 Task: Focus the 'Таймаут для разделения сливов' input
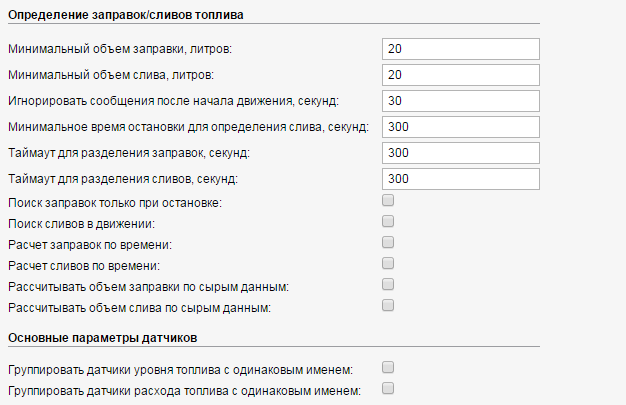460,179
